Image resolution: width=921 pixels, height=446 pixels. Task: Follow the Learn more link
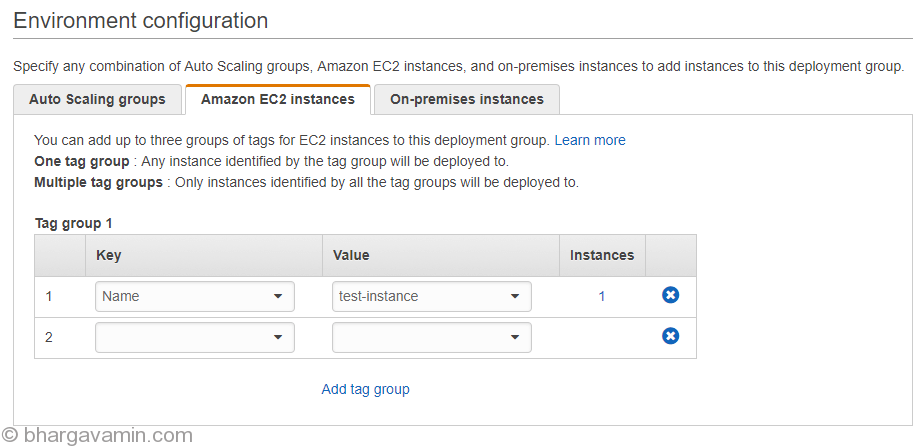[x=590, y=140]
